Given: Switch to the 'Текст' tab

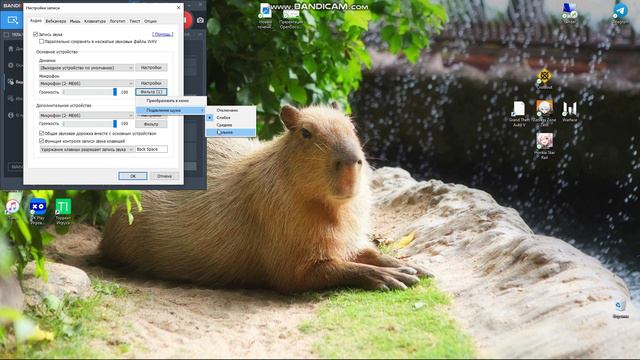Looking at the screenshot, I should click(x=135, y=21).
